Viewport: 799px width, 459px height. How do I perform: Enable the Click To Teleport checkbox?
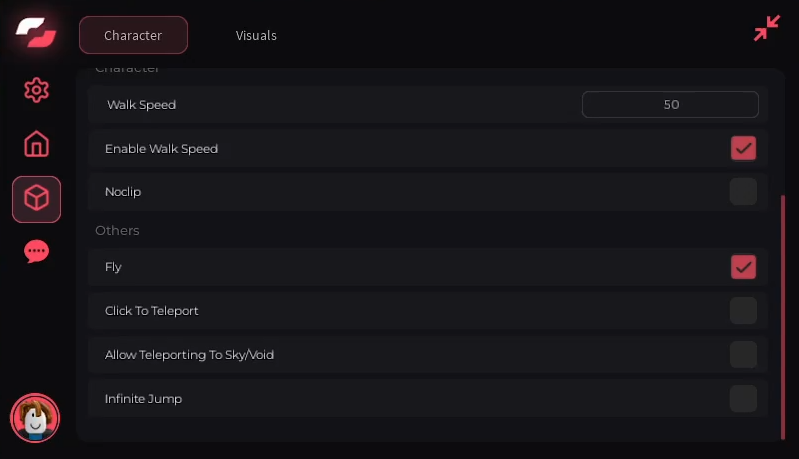point(743,310)
